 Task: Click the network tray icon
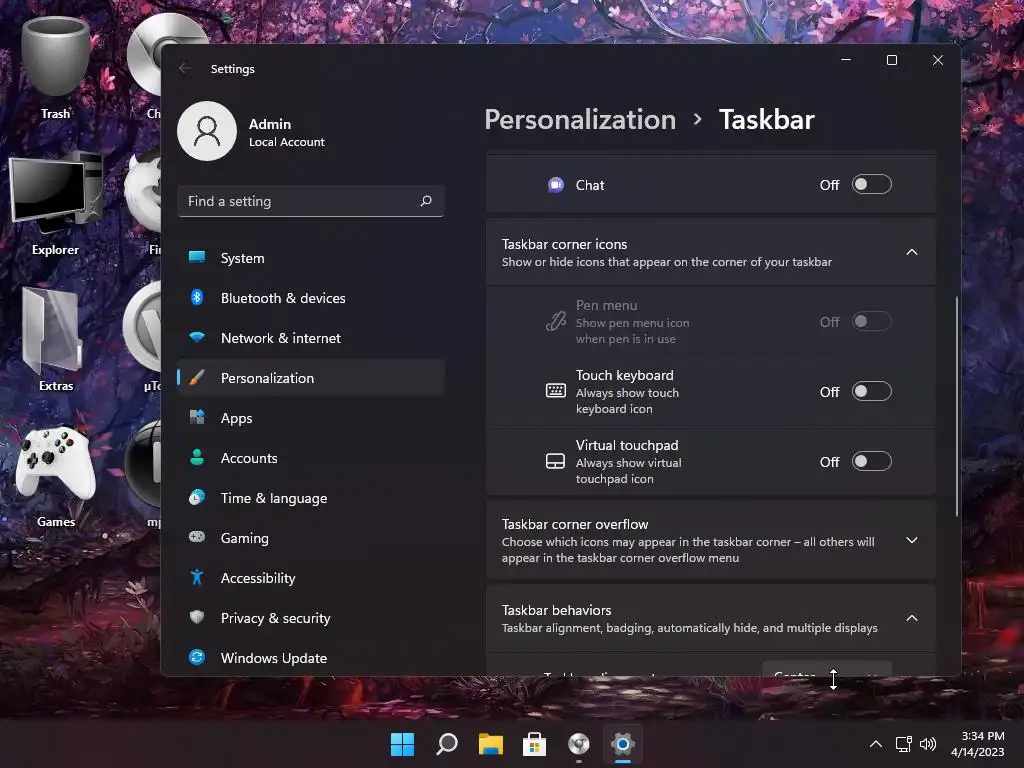[904, 744]
